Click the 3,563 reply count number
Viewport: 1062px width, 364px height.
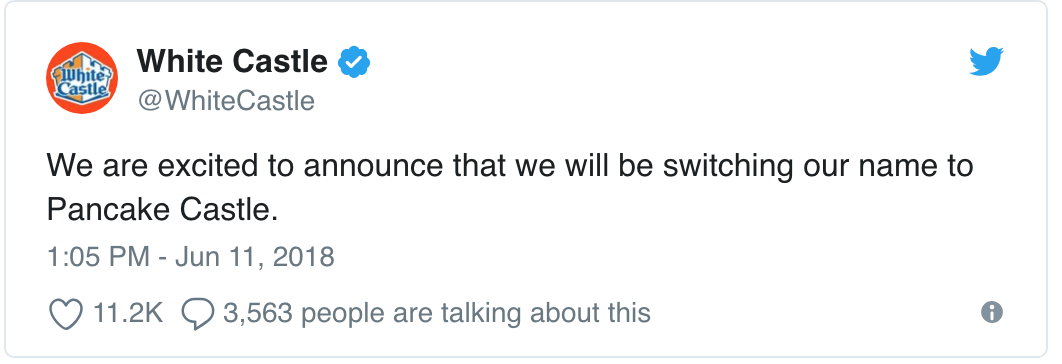pos(257,313)
